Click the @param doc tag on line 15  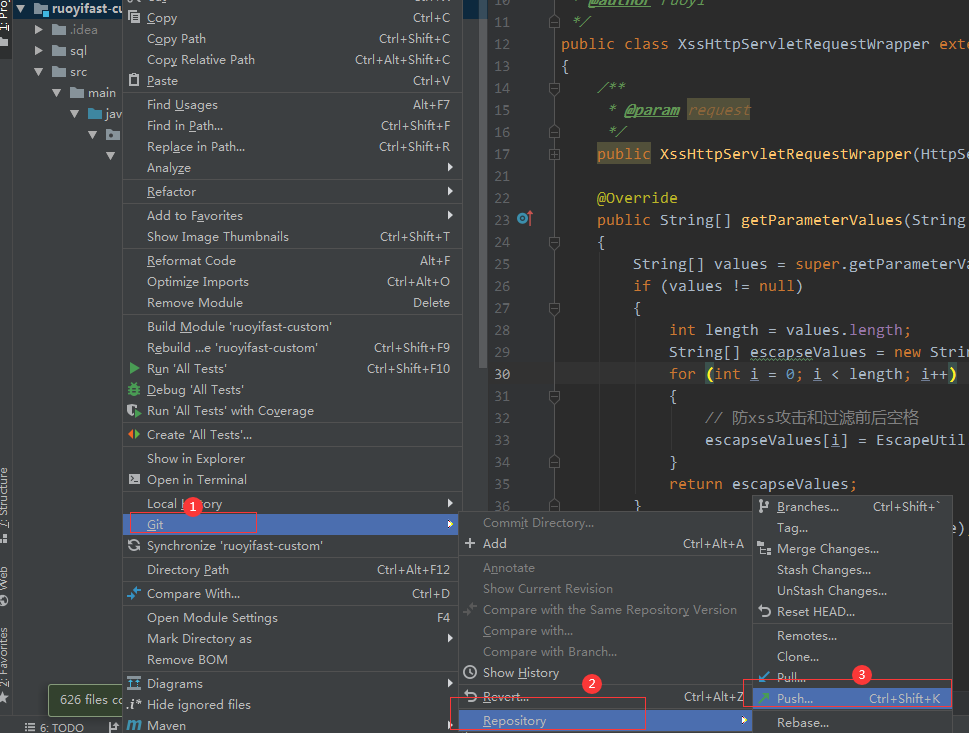click(x=651, y=110)
